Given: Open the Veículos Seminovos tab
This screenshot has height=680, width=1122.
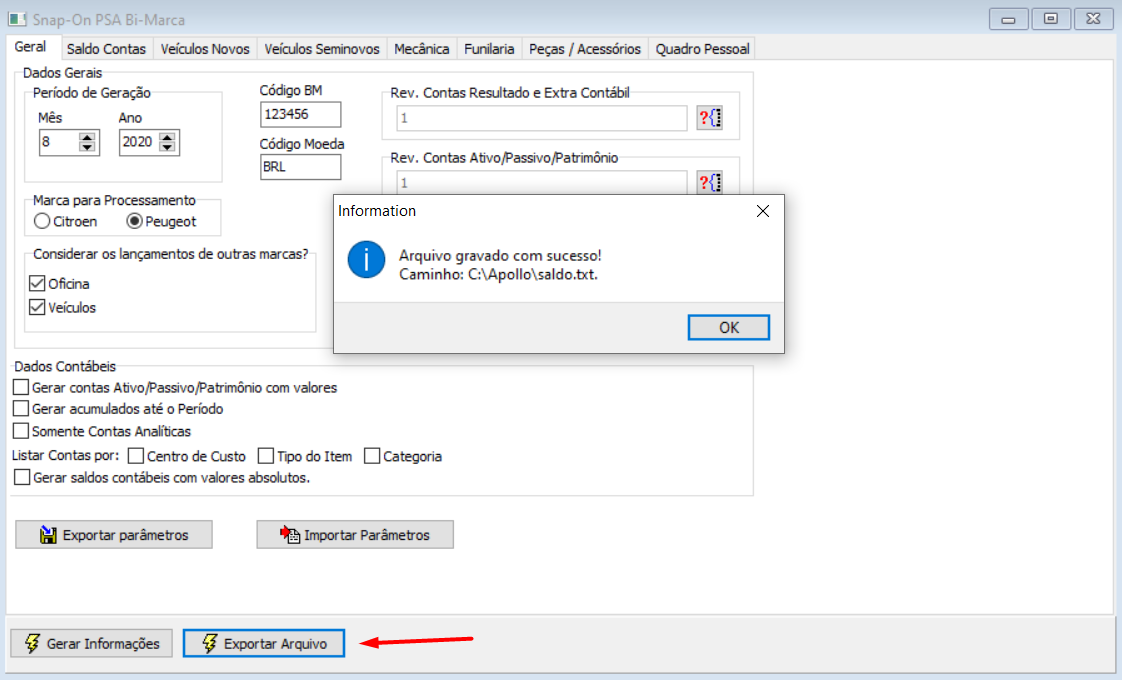Looking at the screenshot, I should pos(322,49).
